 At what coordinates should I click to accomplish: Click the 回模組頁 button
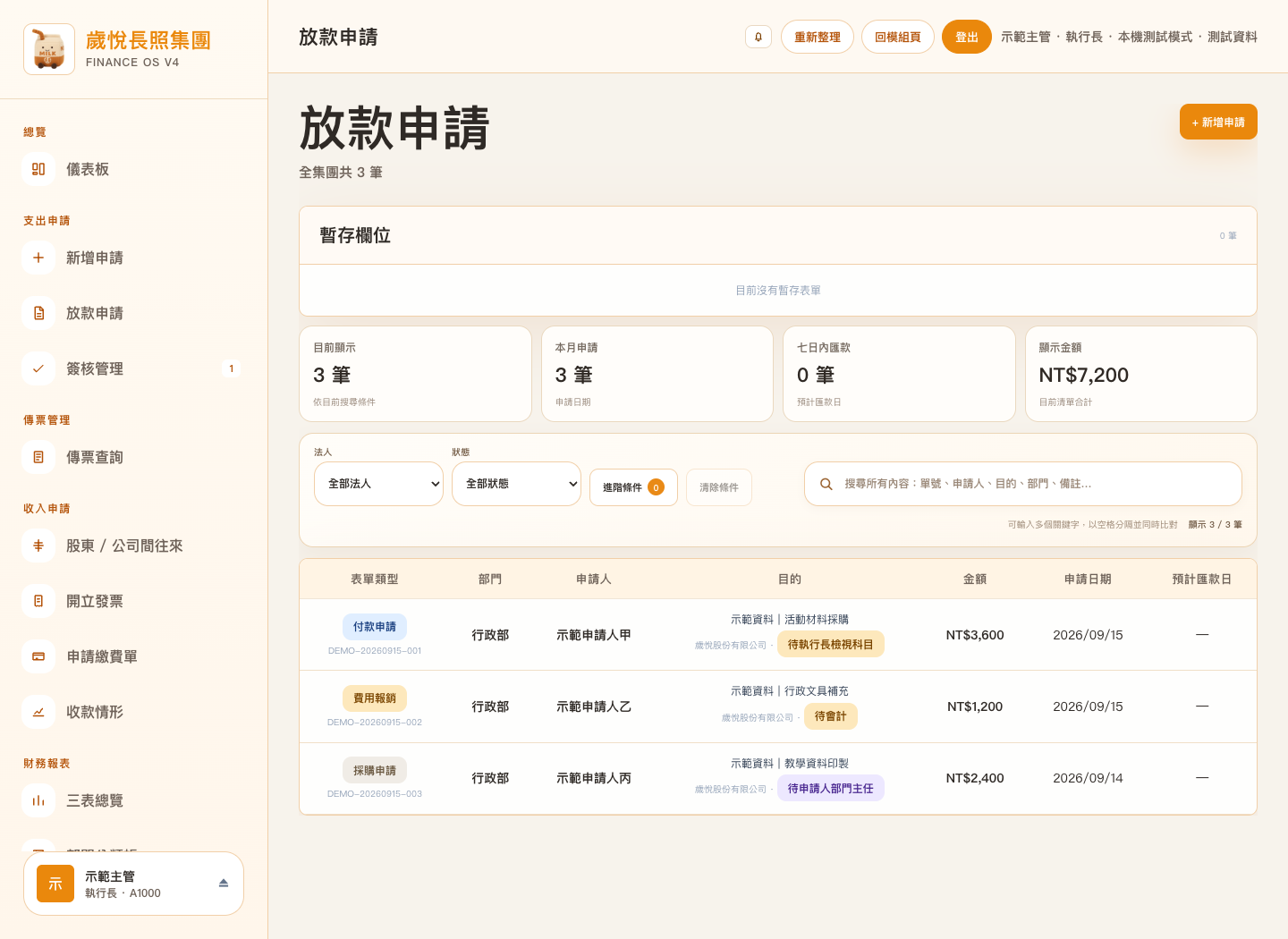[x=898, y=37]
